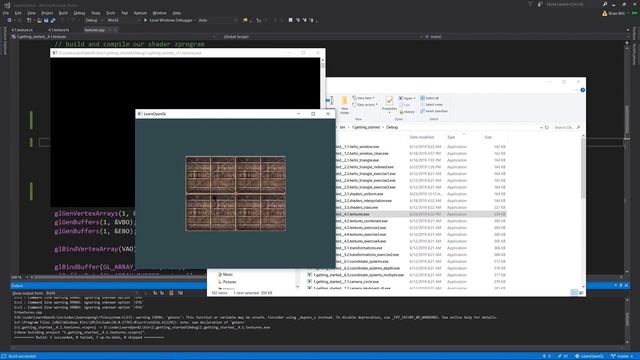640x360 pixels.
Task: Click the Open button in Explorer ribbon
Action: [x=406, y=98]
